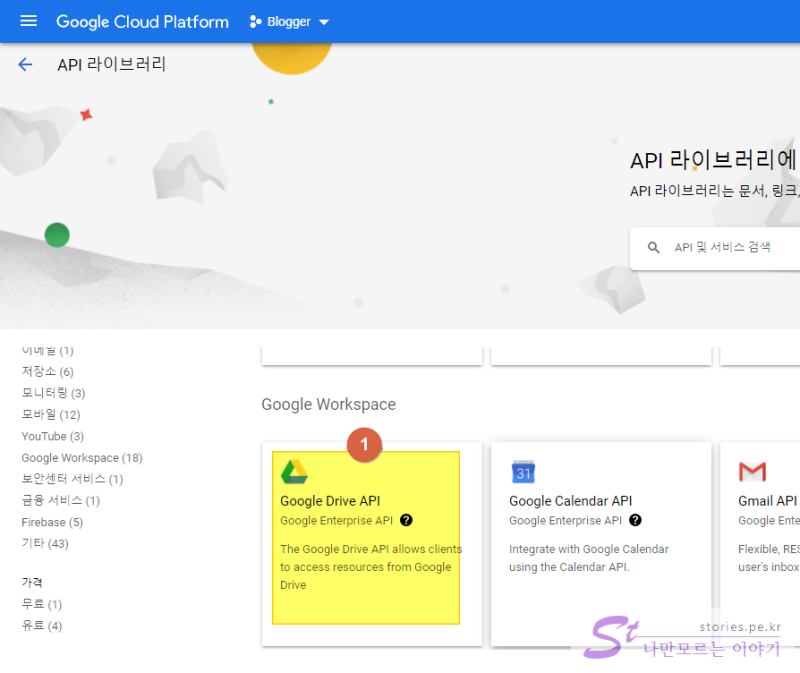Click the Blogger project hexagon icon
This screenshot has height=673, width=800.
(x=255, y=22)
